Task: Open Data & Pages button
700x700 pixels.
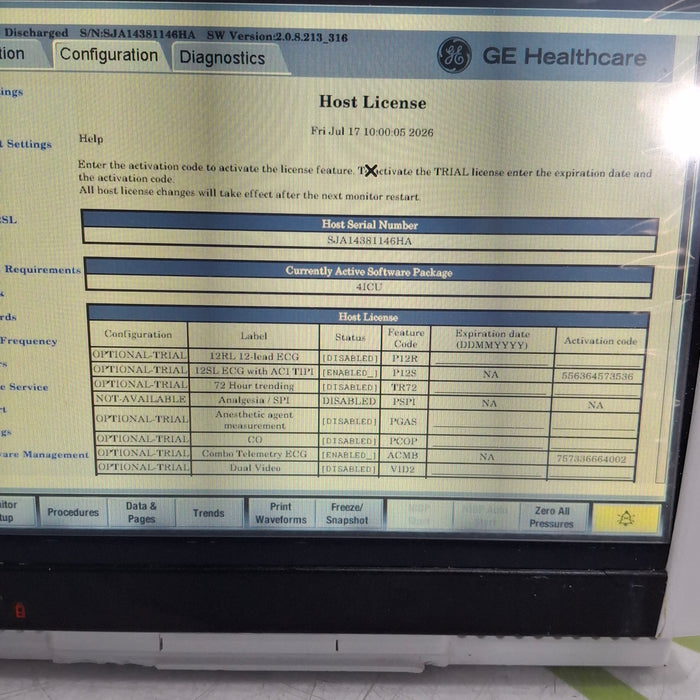Action: [x=141, y=512]
